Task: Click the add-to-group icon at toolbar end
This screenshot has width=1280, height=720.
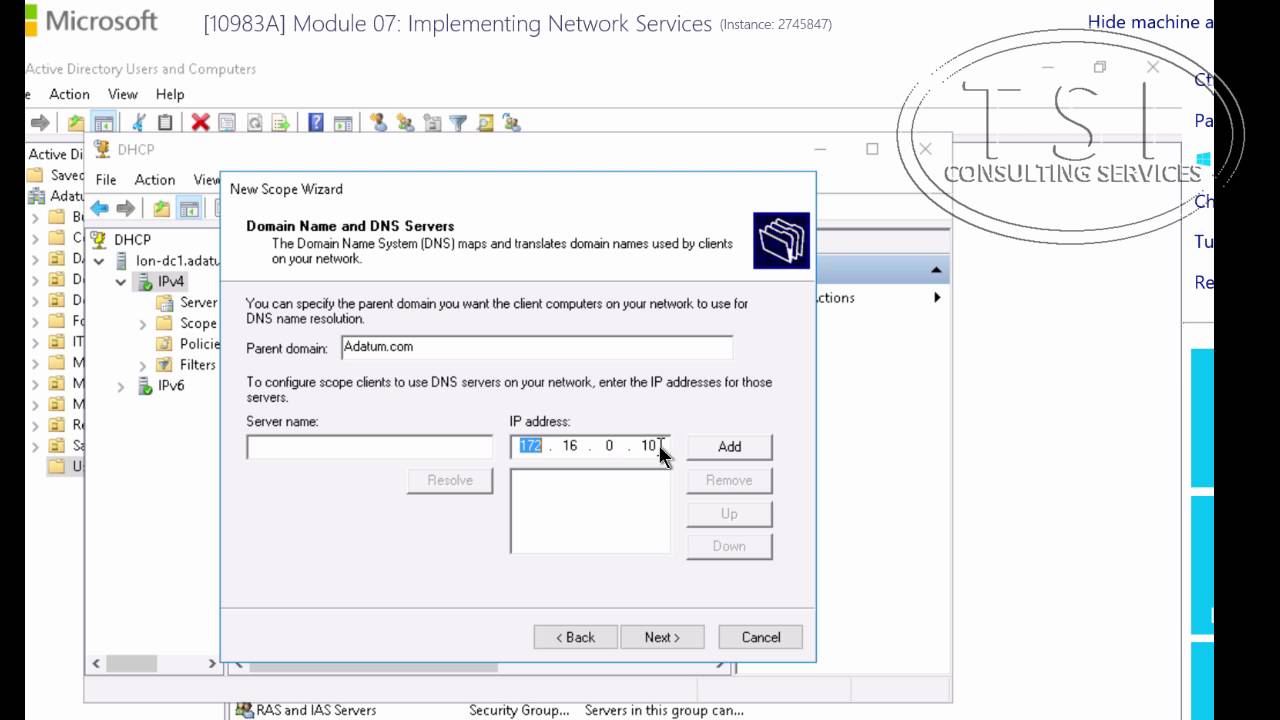Action: [x=512, y=123]
